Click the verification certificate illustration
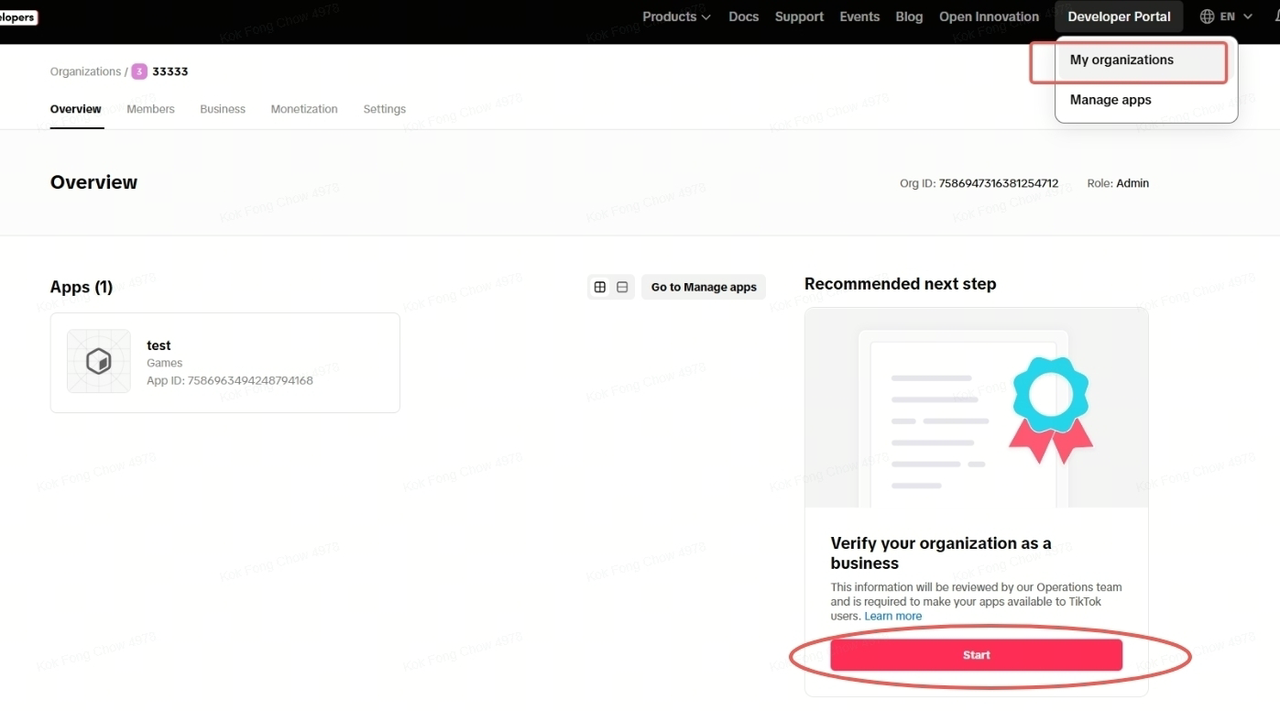 [976, 408]
